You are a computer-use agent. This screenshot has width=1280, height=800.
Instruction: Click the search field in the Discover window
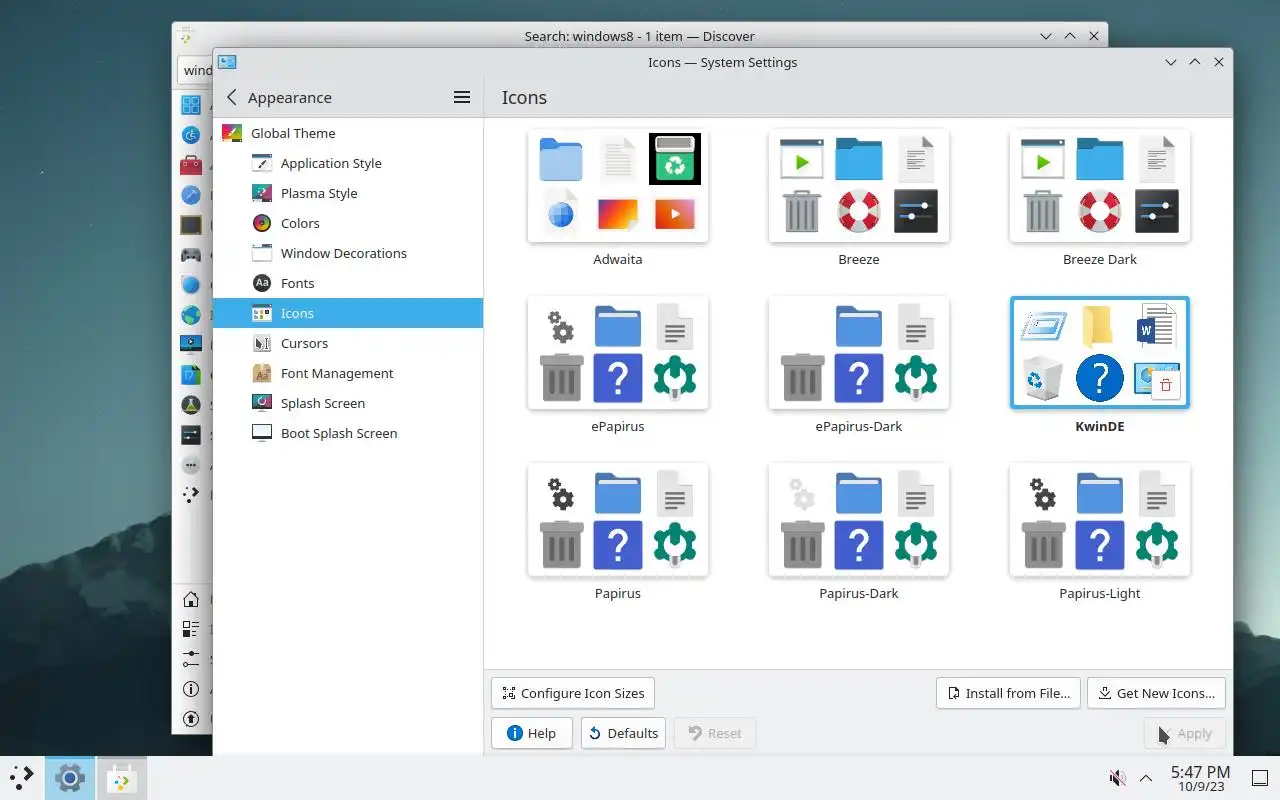point(196,70)
